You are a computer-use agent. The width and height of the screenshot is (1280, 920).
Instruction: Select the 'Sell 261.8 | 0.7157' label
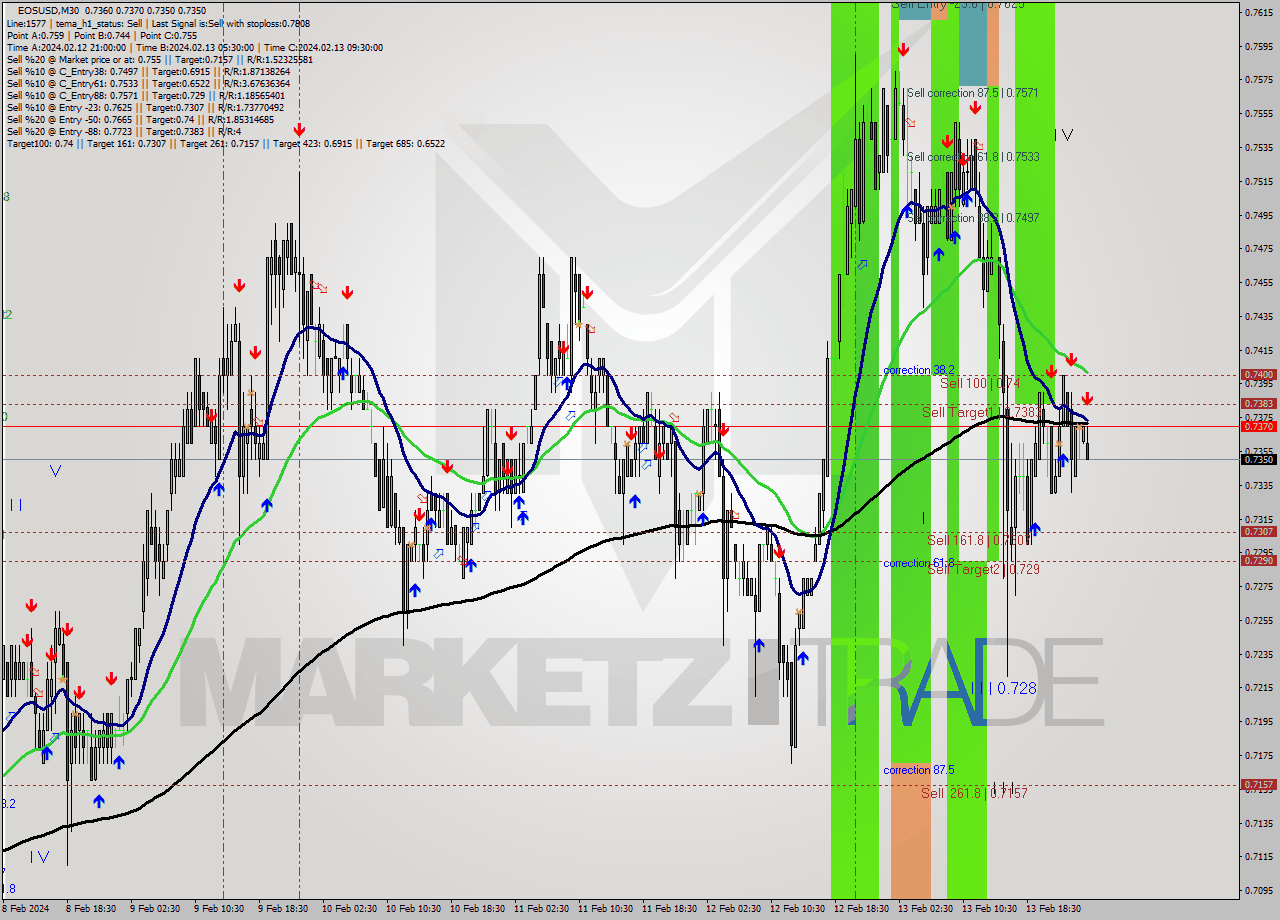click(974, 793)
